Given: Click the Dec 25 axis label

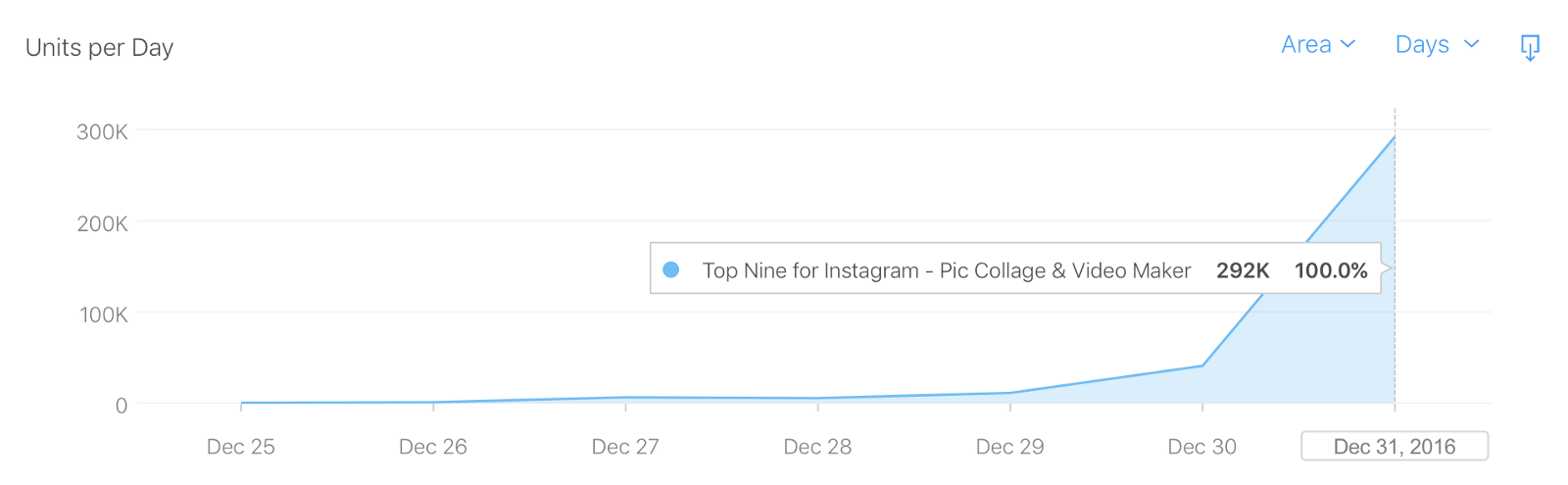Looking at the screenshot, I should (241, 447).
